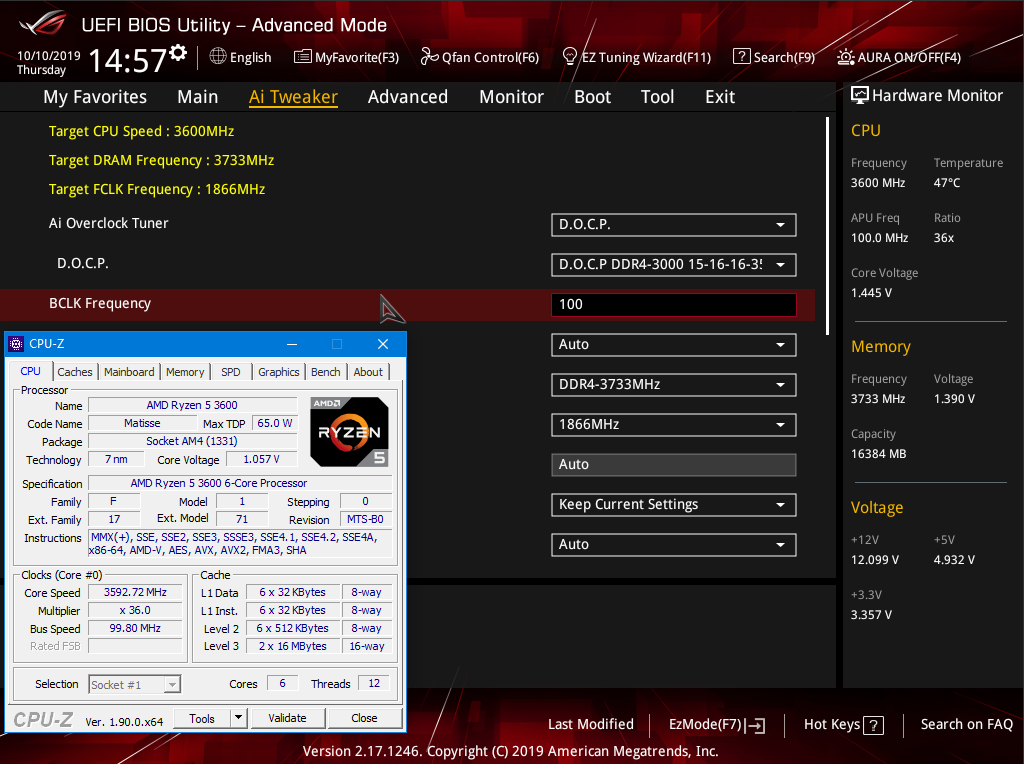Image resolution: width=1024 pixels, height=764 pixels.
Task: Go to the Exit menu
Action: [x=720, y=97]
